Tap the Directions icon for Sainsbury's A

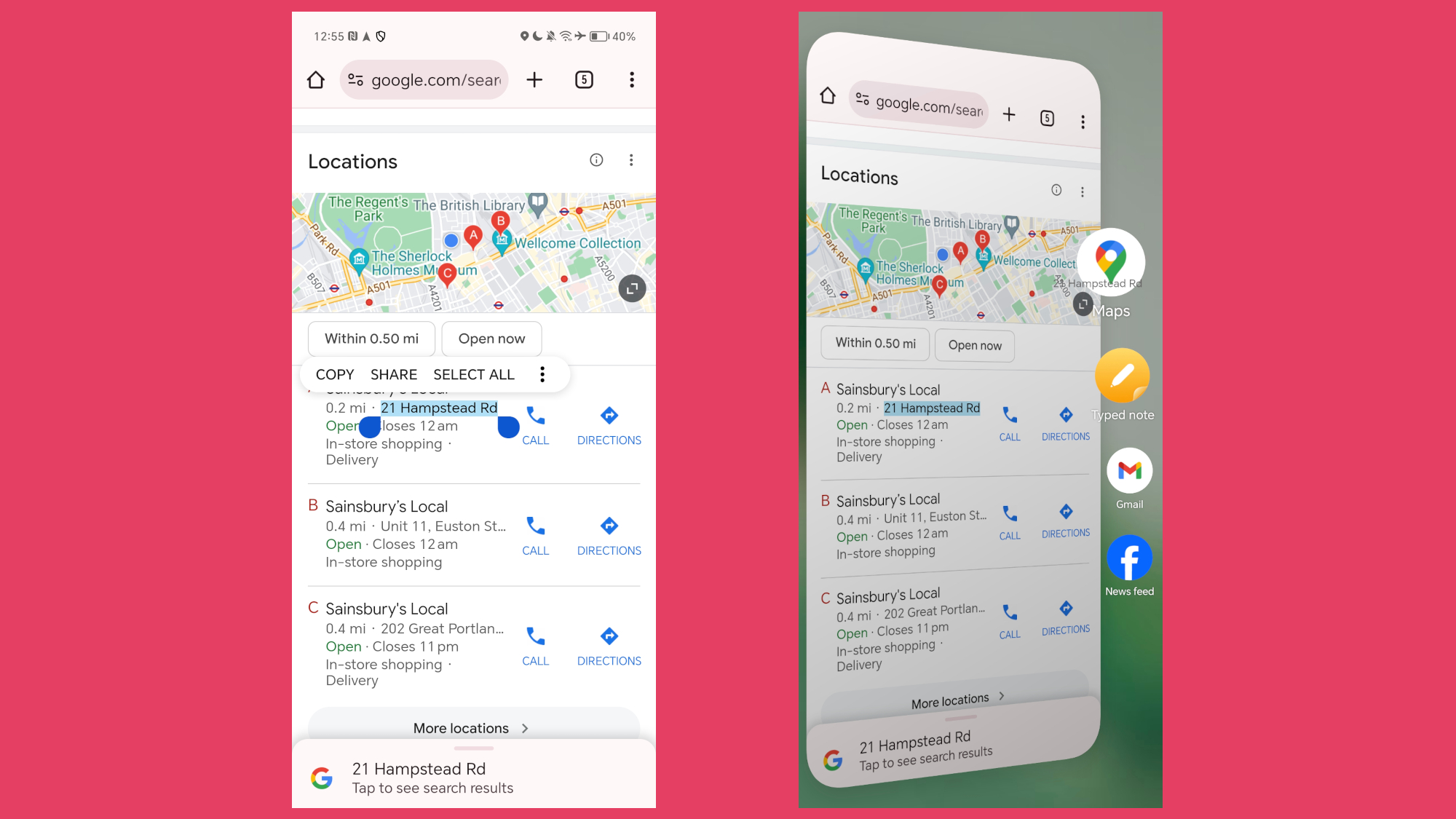pyautogui.click(x=608, y=415)
